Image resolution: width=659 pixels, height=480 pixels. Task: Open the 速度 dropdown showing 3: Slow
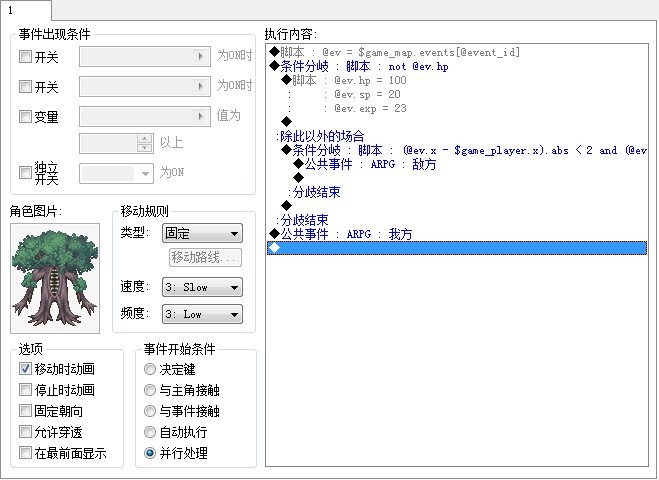coord(202,287)
